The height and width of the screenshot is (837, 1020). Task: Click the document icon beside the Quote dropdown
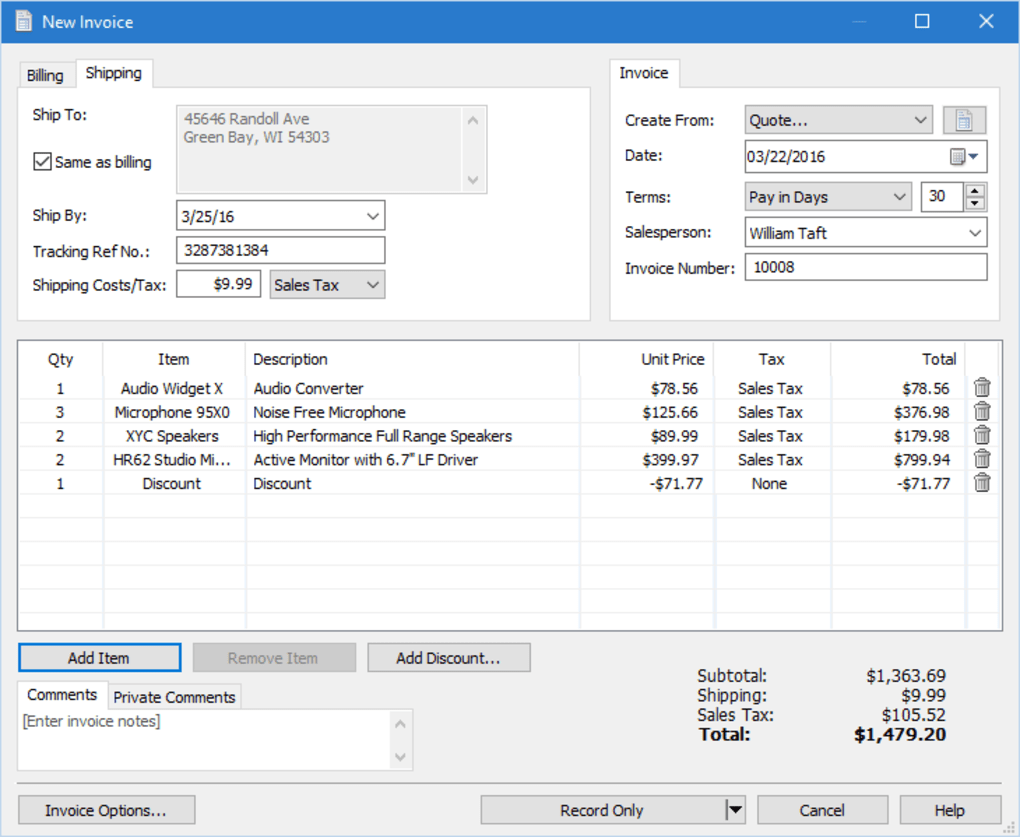pyautogui.click(x=963, y=120)
